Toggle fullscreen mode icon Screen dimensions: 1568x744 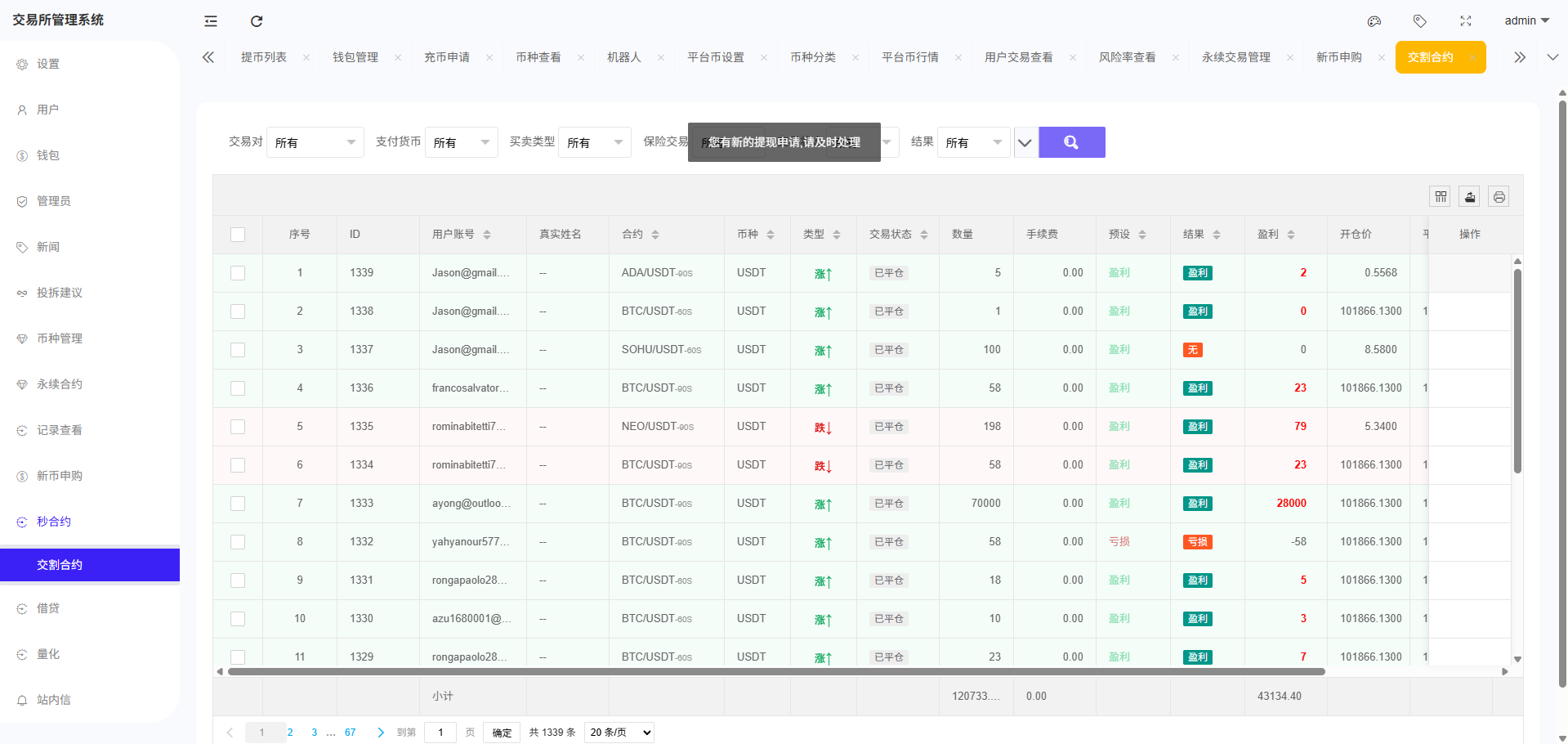point(1466,21)
